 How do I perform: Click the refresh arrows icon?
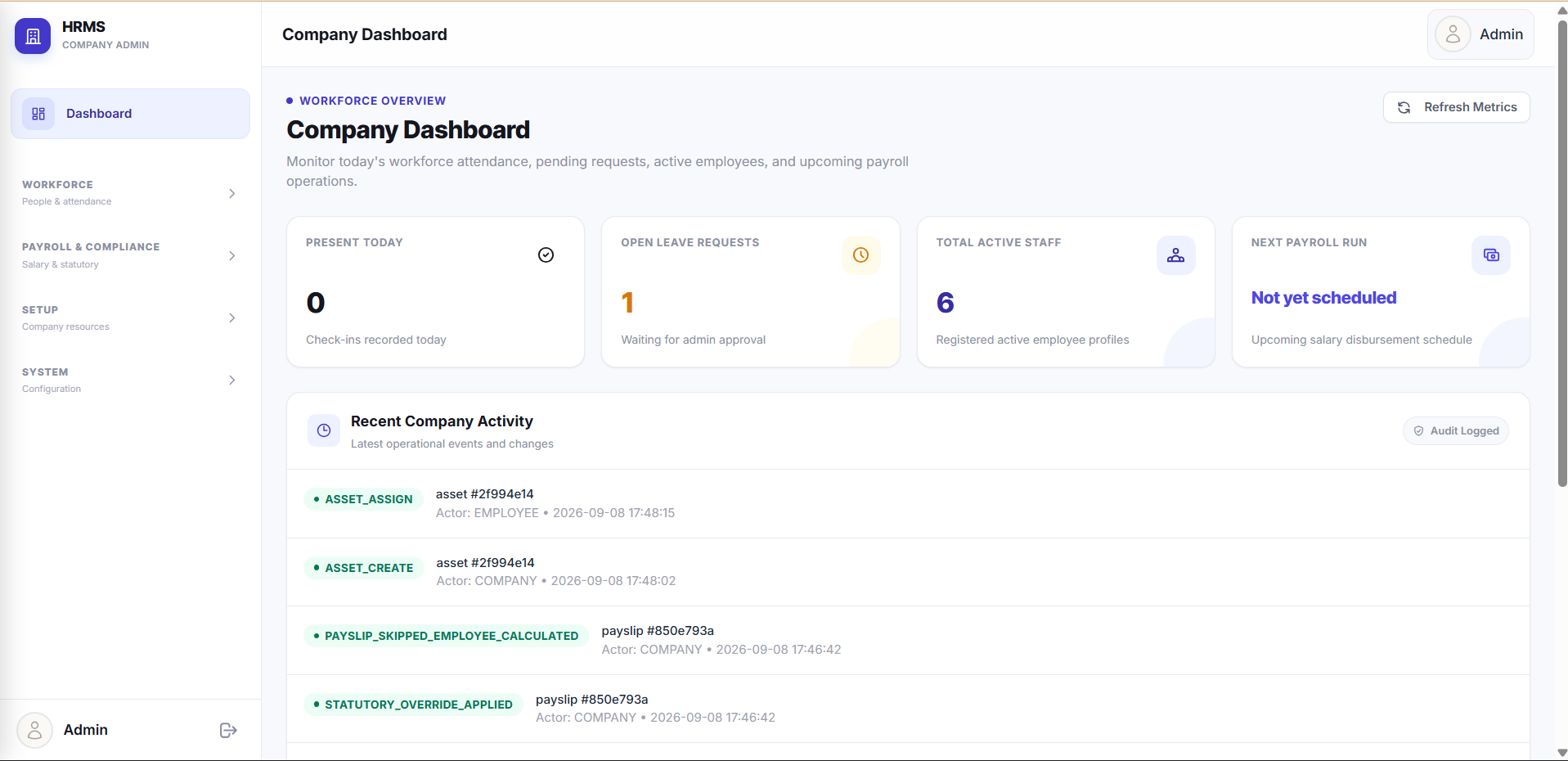tap(1404, 107)
